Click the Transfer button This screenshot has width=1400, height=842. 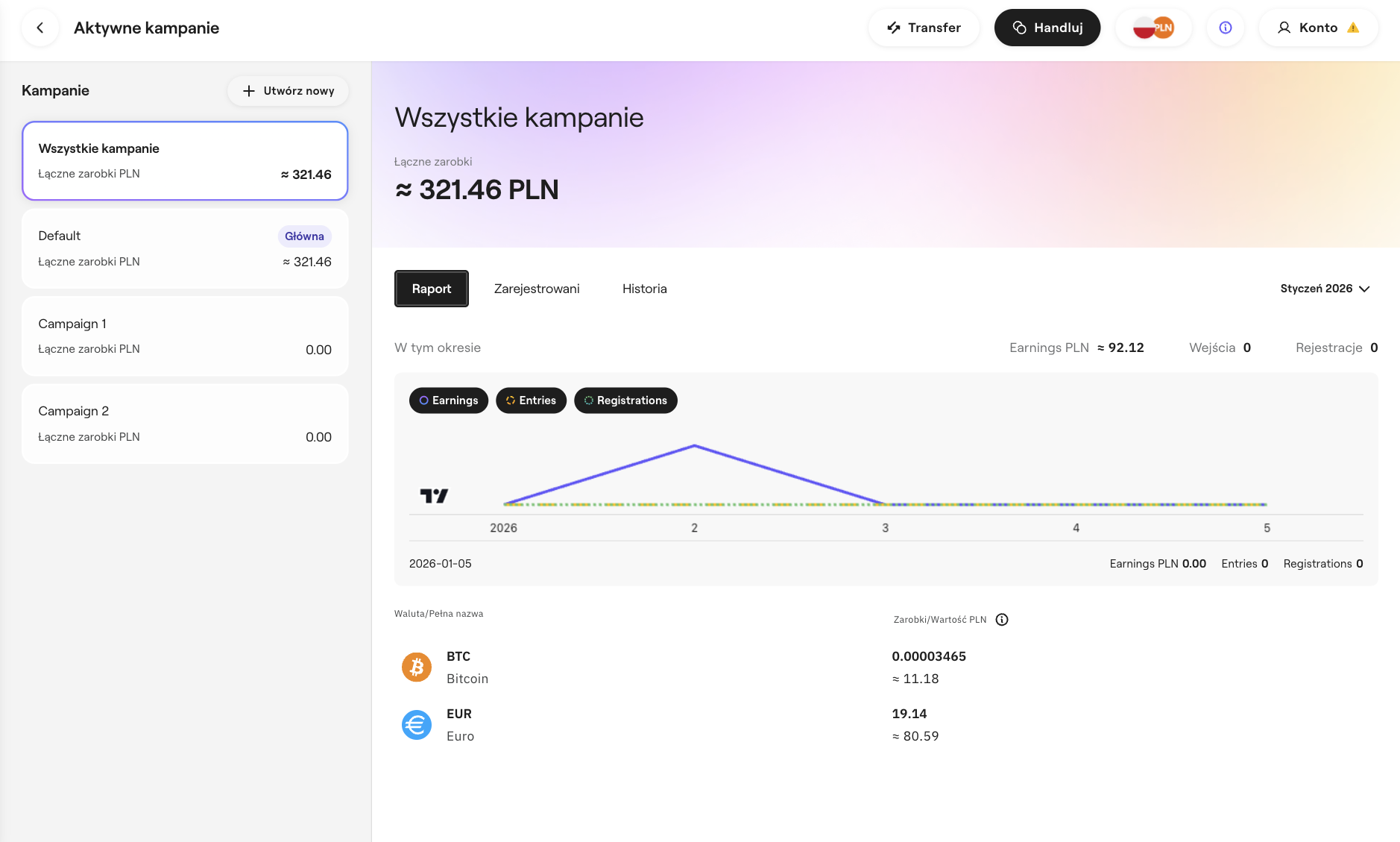pos(924,28)
